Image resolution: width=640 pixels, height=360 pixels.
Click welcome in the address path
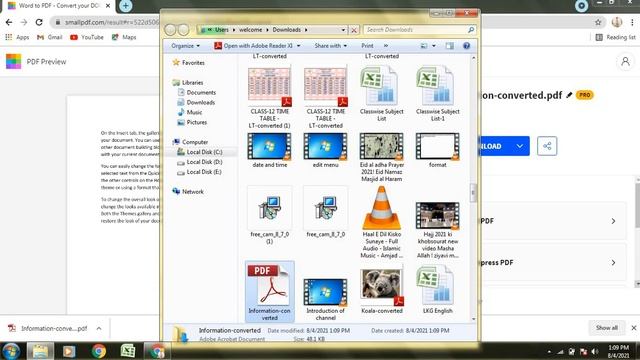(251, 30)
